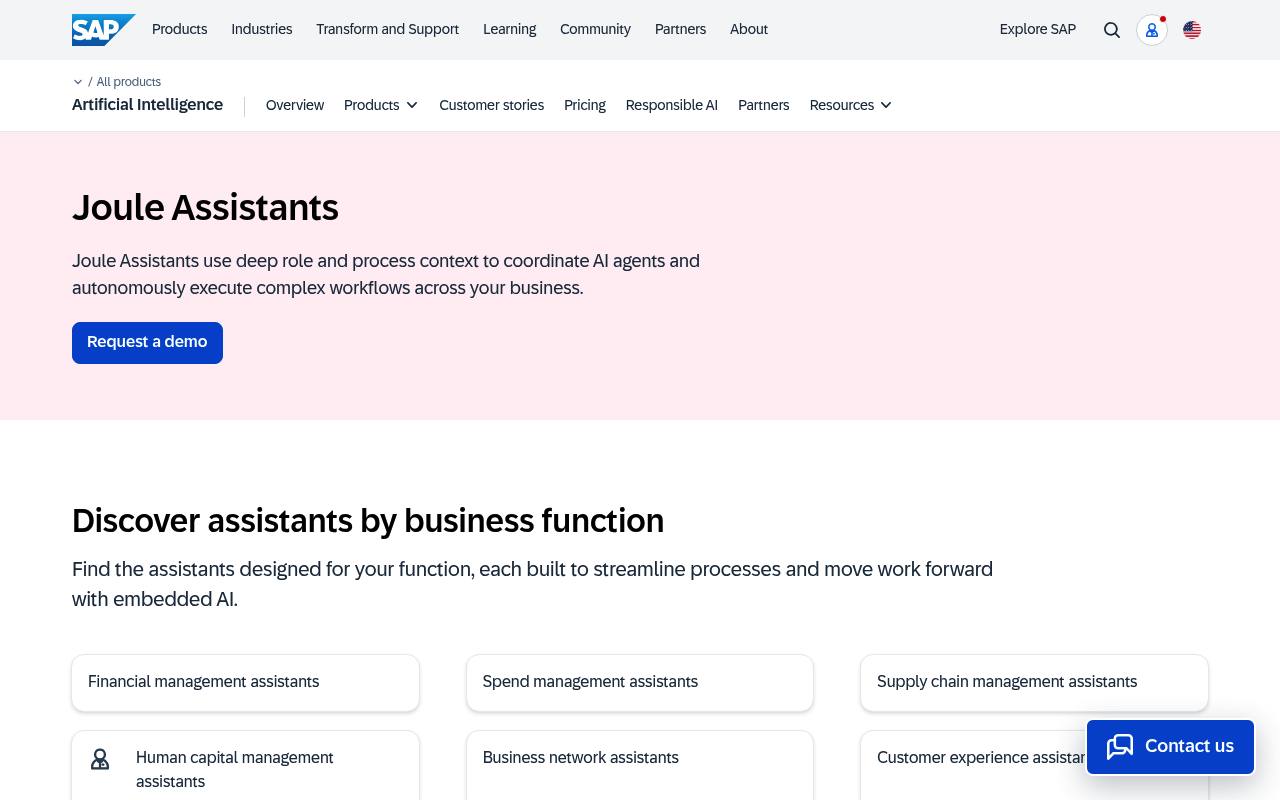This screenshot has height=800, width=1280.
Task: Switch to the Overview tab
Action: tap(295, 105)
